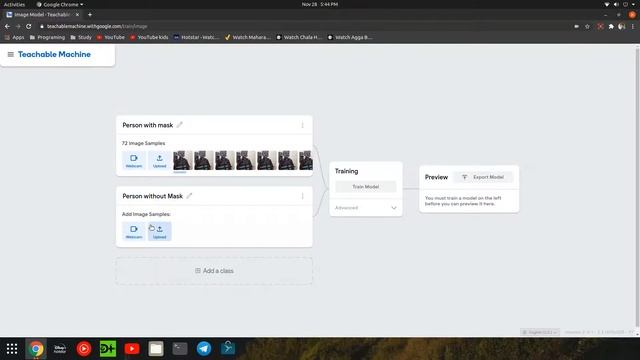Show applications grid in dock
640x360 pixels.
(x=12, y=349)
